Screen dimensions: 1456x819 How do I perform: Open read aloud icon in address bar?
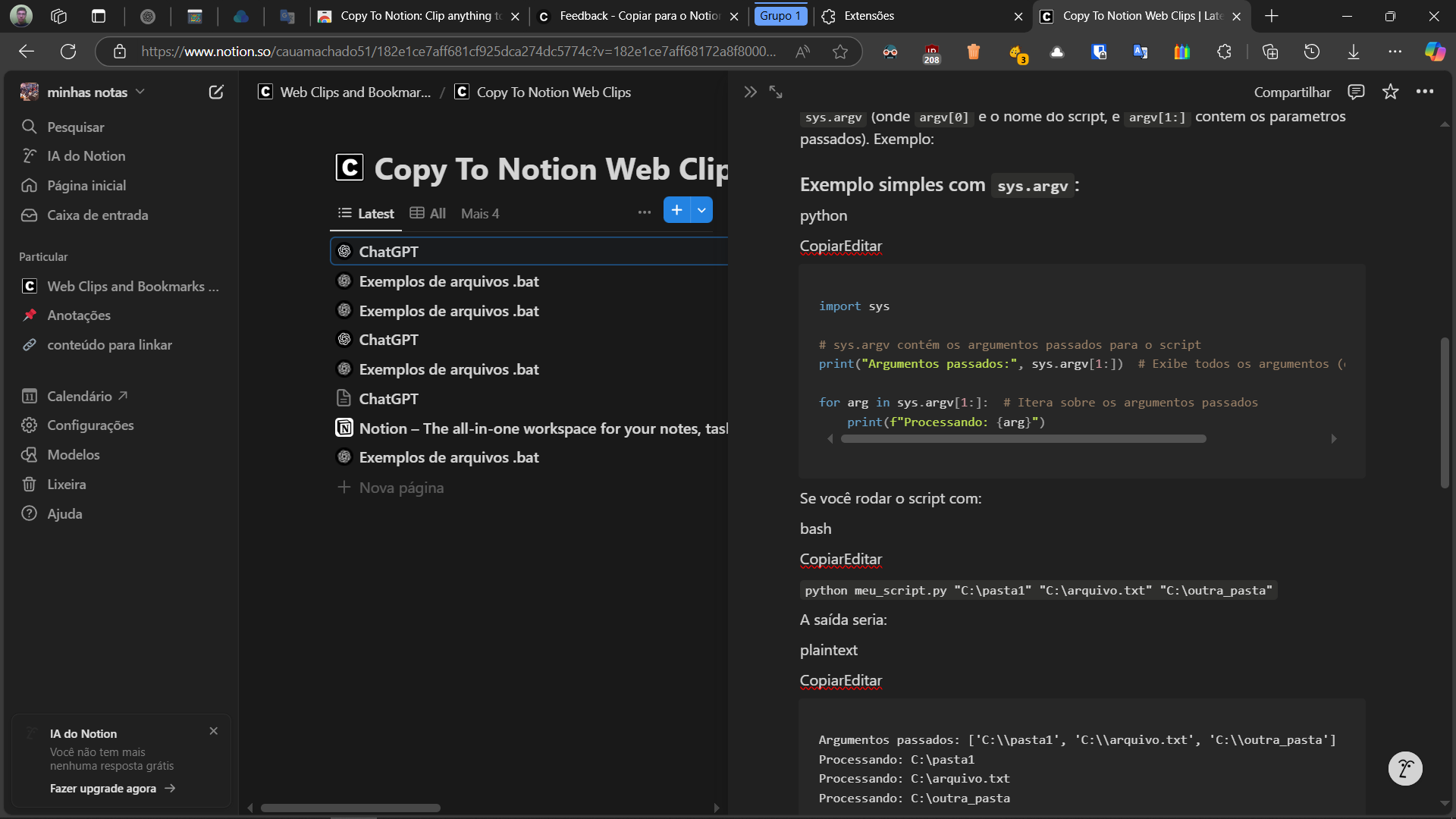802,52
